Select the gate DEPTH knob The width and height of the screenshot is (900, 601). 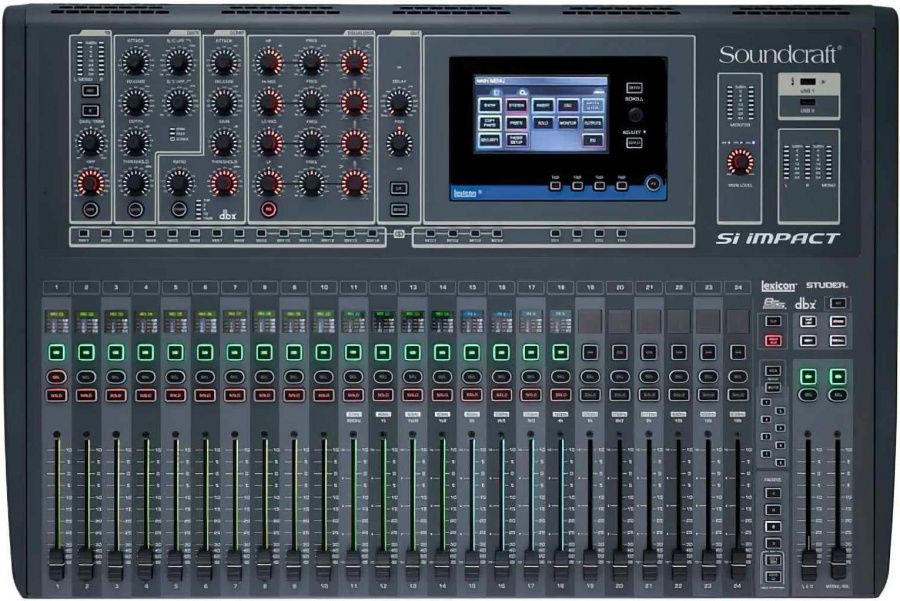click(x=135, y=142)
